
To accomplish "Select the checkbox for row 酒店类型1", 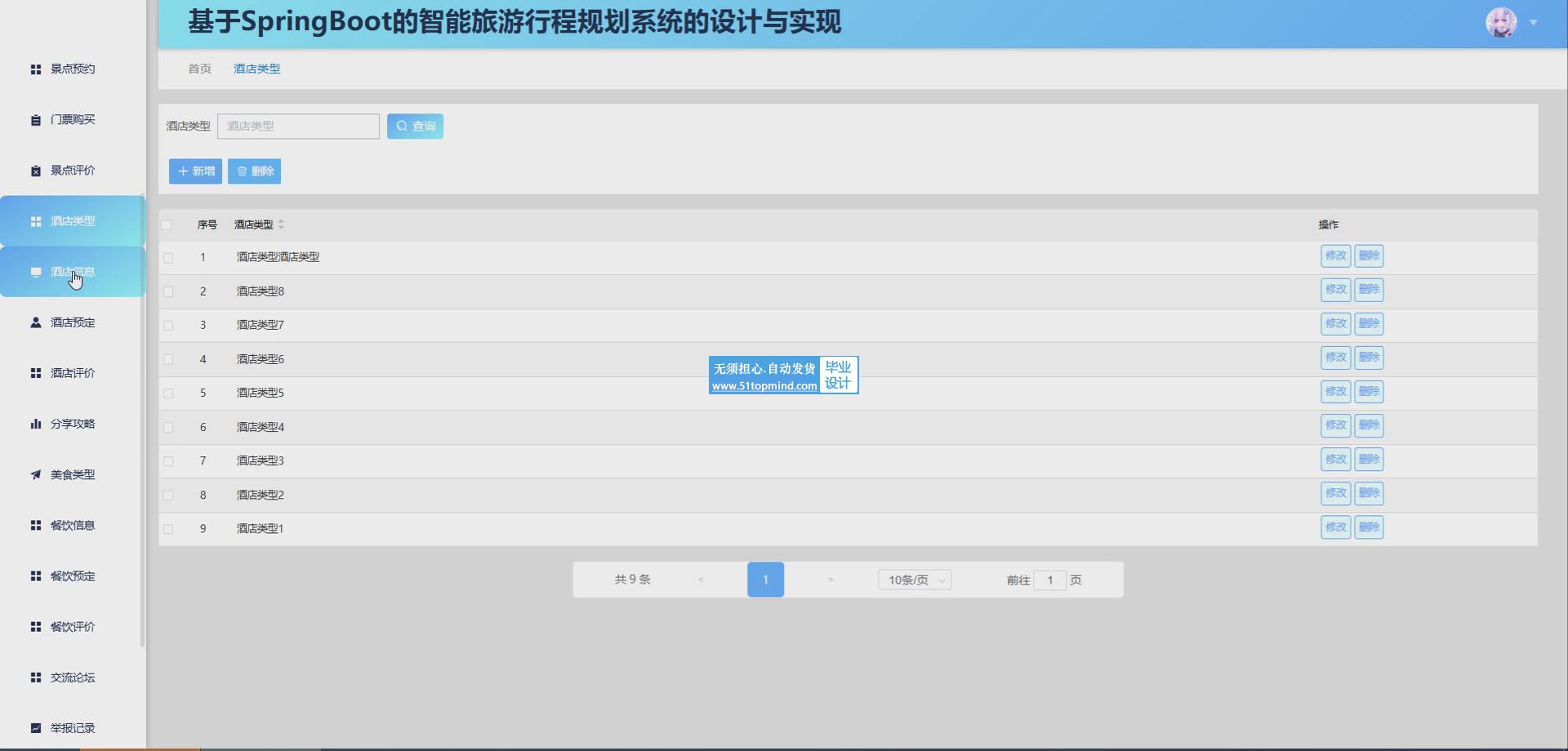I will tap(168, 529).
